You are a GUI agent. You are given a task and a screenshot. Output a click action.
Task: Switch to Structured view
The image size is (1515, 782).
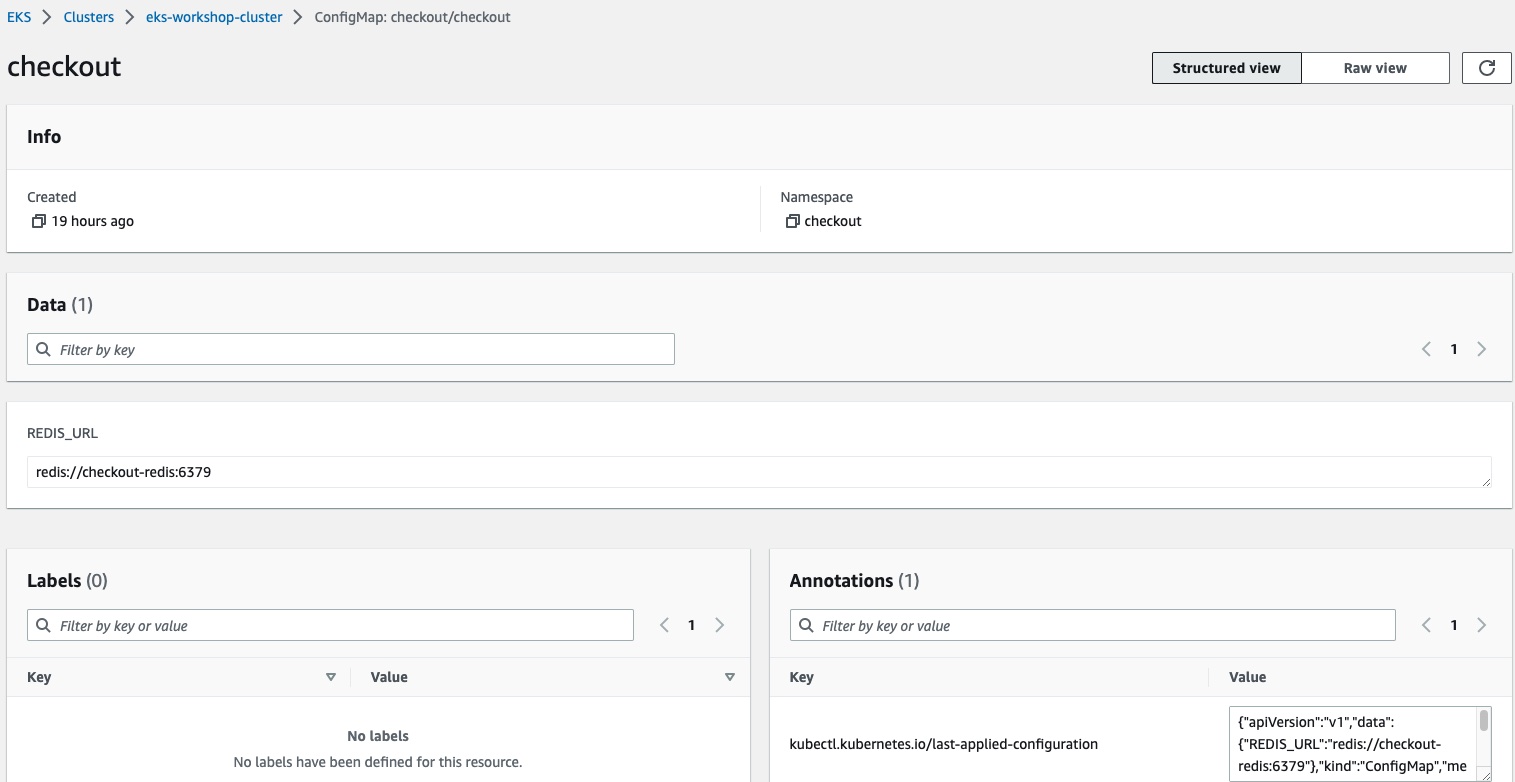(x=1226, y=68)
